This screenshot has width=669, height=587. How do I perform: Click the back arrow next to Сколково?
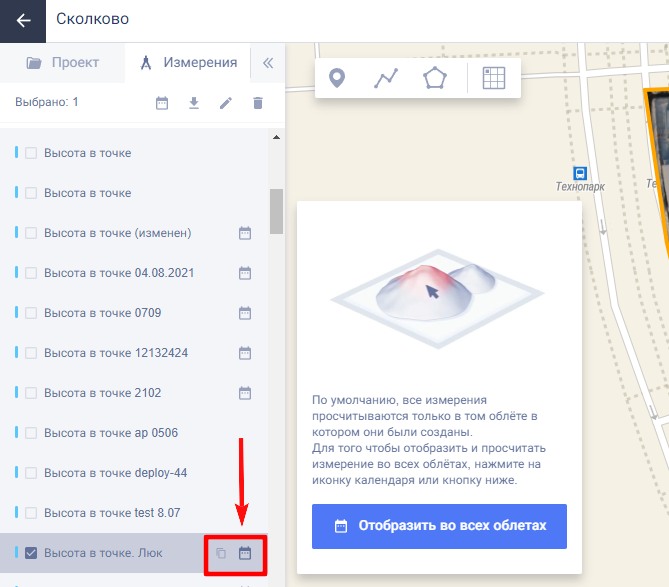click(x=23, y=20)
